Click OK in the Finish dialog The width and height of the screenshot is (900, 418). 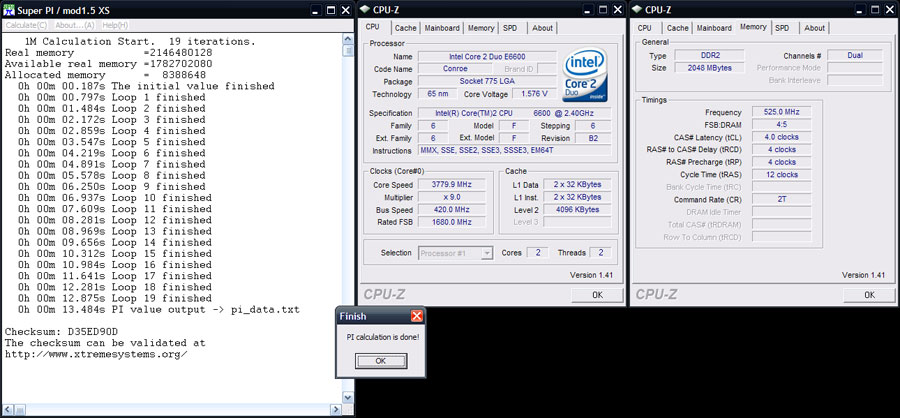coord(381,361)
